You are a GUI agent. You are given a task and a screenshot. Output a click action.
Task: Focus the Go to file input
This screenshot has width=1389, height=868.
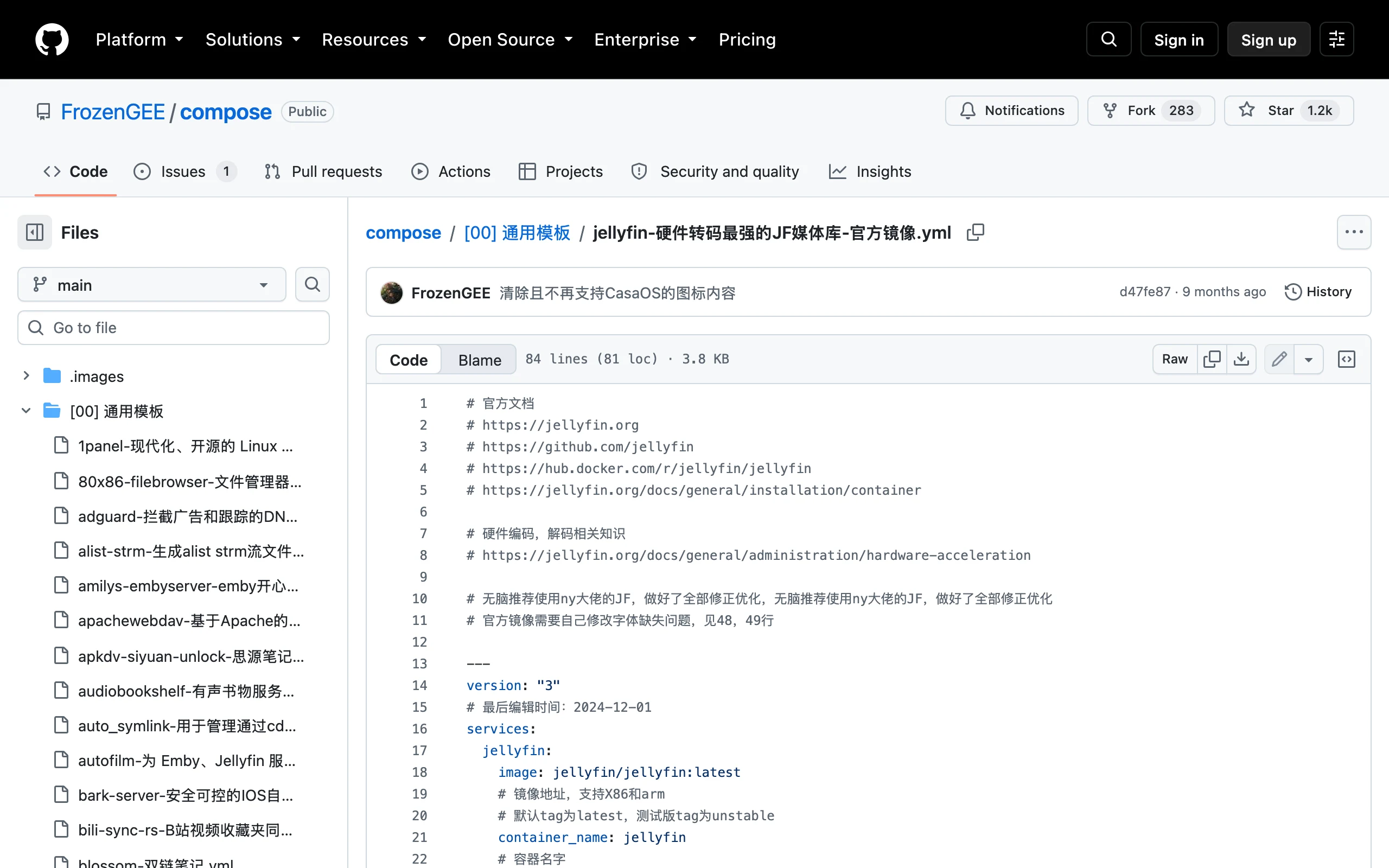[x=173, y=328]
